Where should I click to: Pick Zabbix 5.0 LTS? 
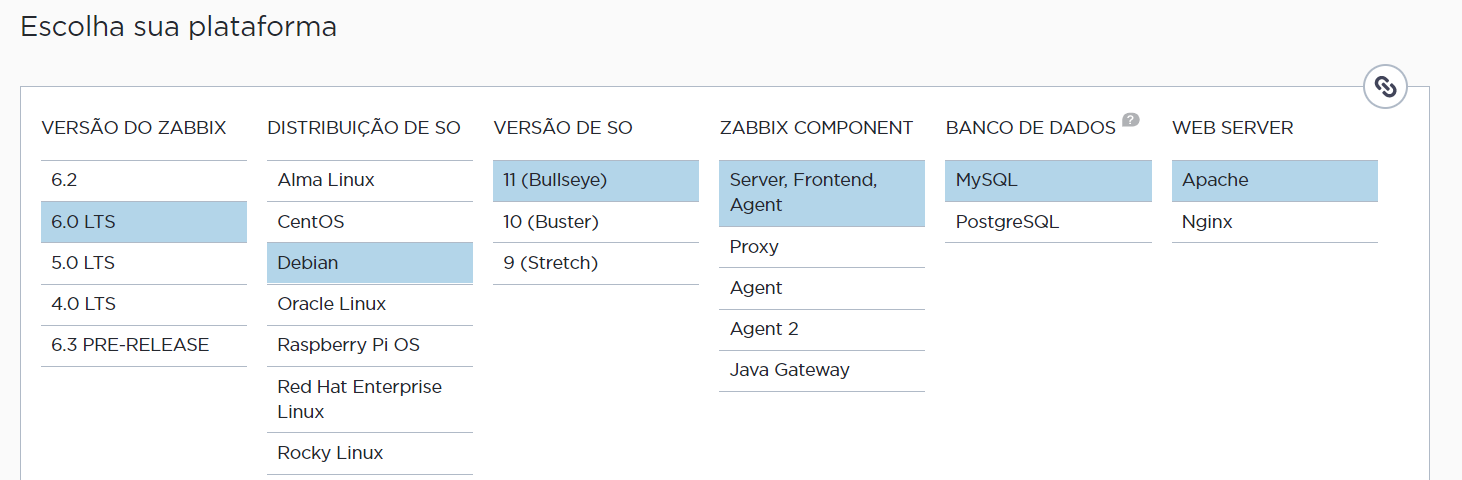click(144, 263)
